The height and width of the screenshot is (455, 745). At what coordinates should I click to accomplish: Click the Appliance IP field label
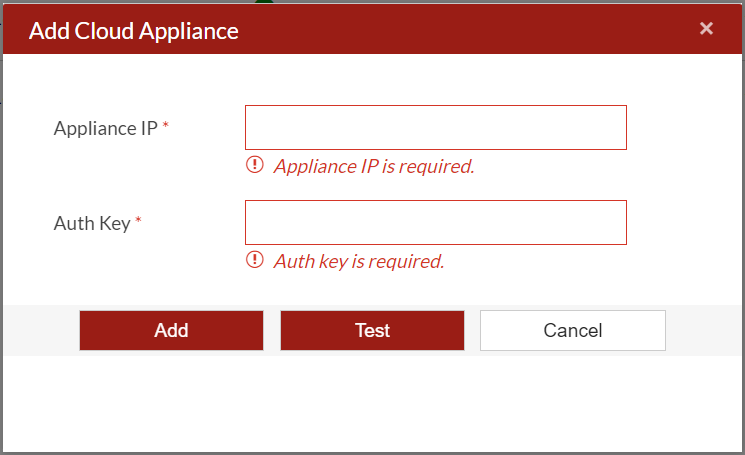click(105, 128)
